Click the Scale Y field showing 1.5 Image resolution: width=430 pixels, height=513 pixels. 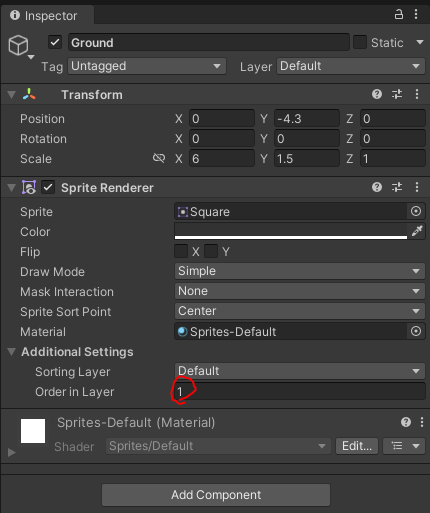pyautogui.click(x=307, y=158)
